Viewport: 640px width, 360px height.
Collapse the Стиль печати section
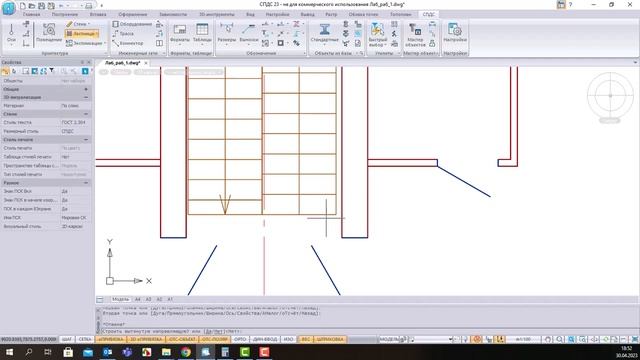[x=86, y=140]
